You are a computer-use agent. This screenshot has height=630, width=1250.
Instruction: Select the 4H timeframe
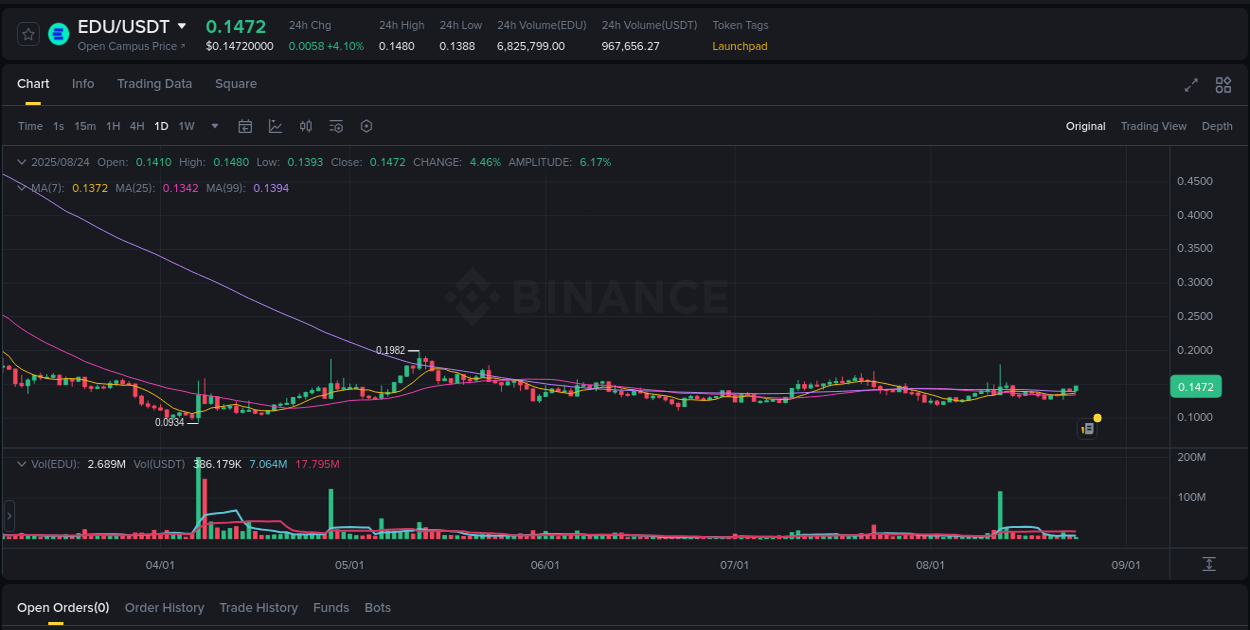pos(137,126)
